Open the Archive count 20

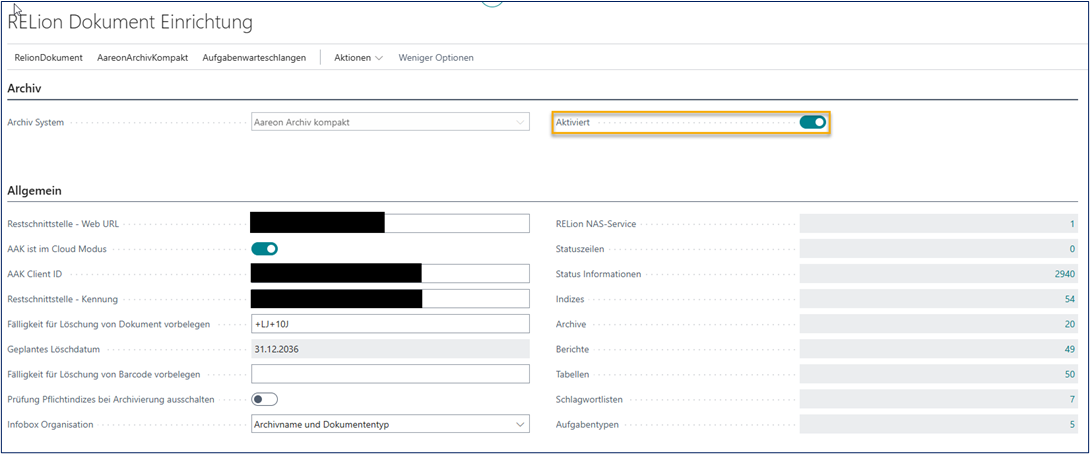pos(1069,324)
